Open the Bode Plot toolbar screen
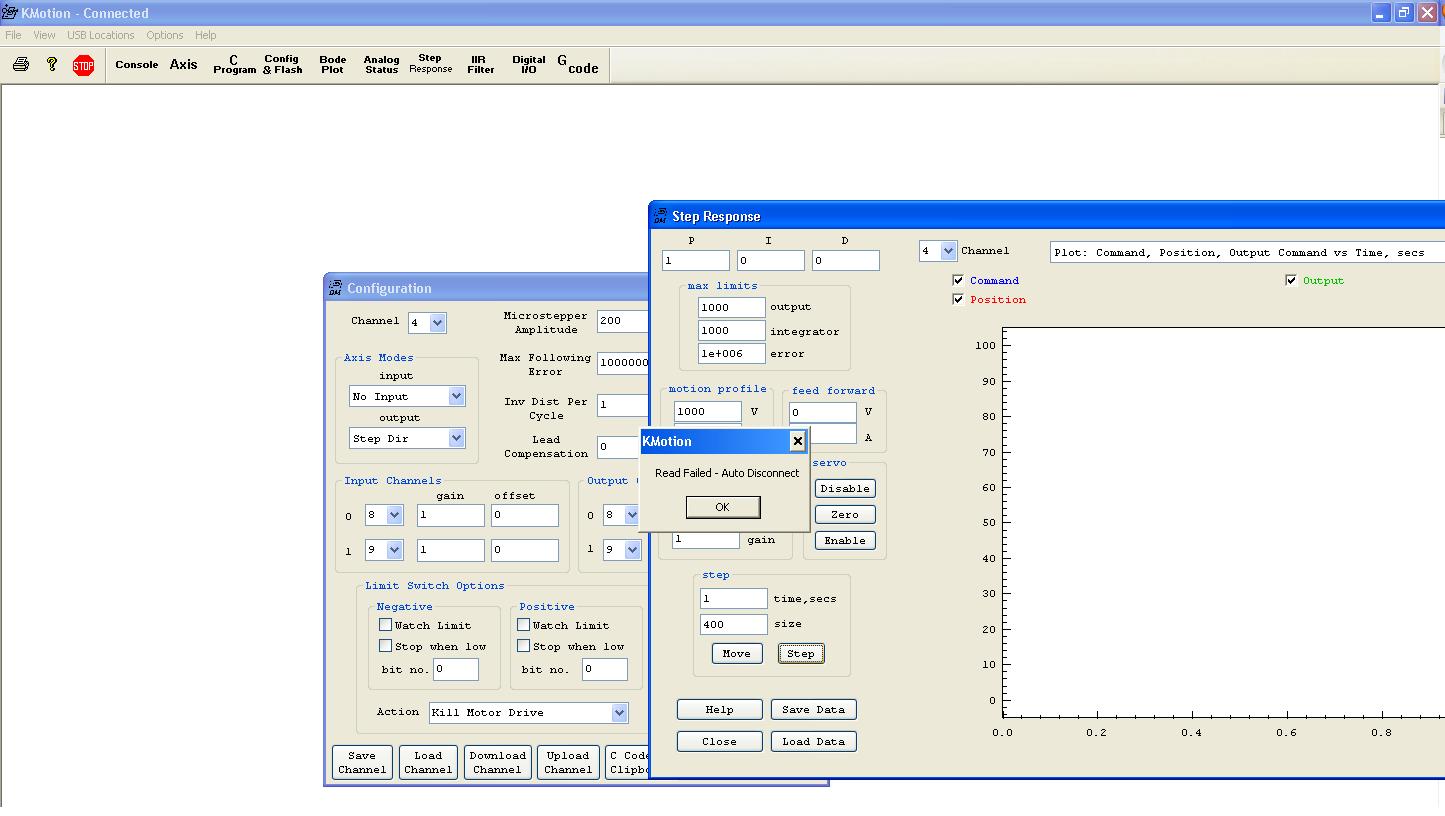This screenshot has width=1445, height=816. pos(332,65)
